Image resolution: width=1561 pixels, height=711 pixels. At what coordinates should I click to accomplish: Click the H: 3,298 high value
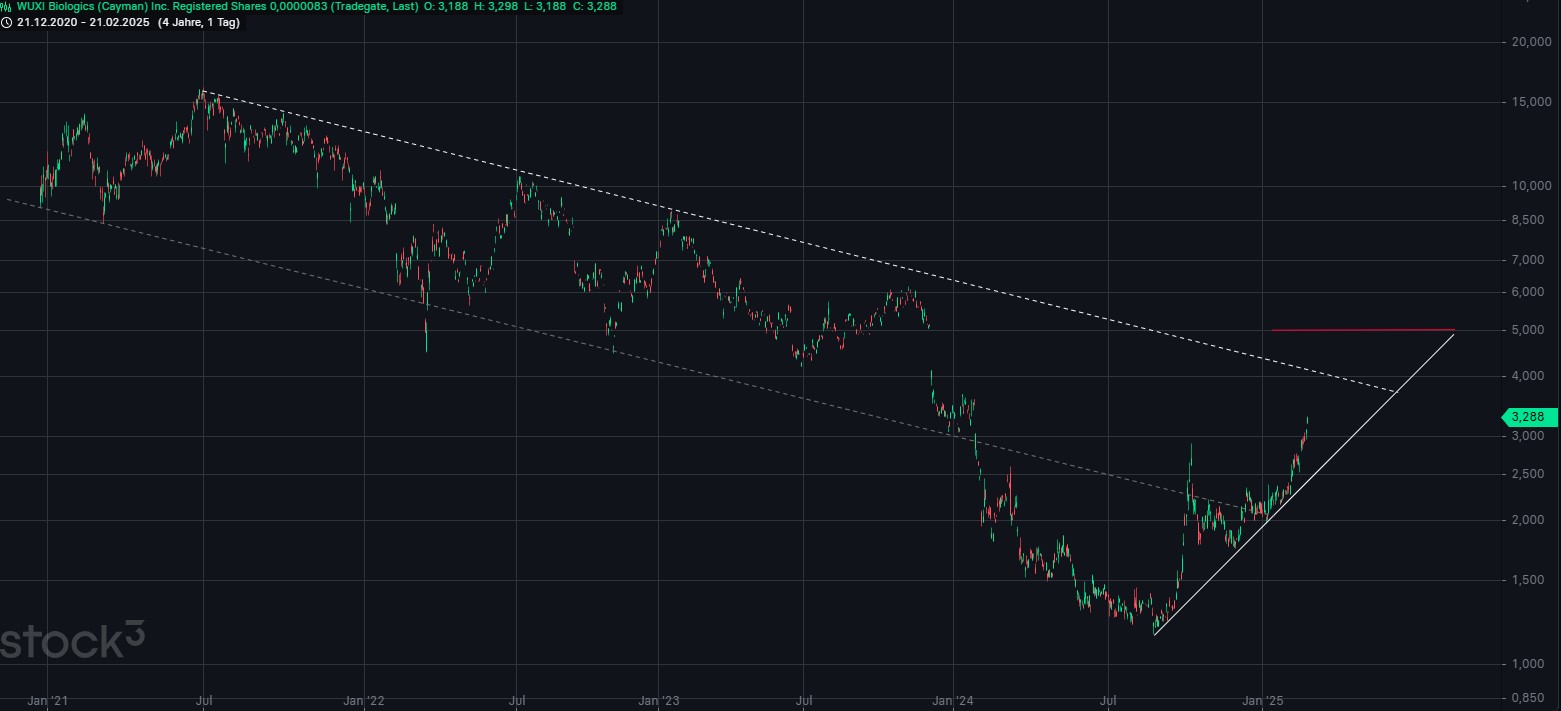(x=495, y=6)
